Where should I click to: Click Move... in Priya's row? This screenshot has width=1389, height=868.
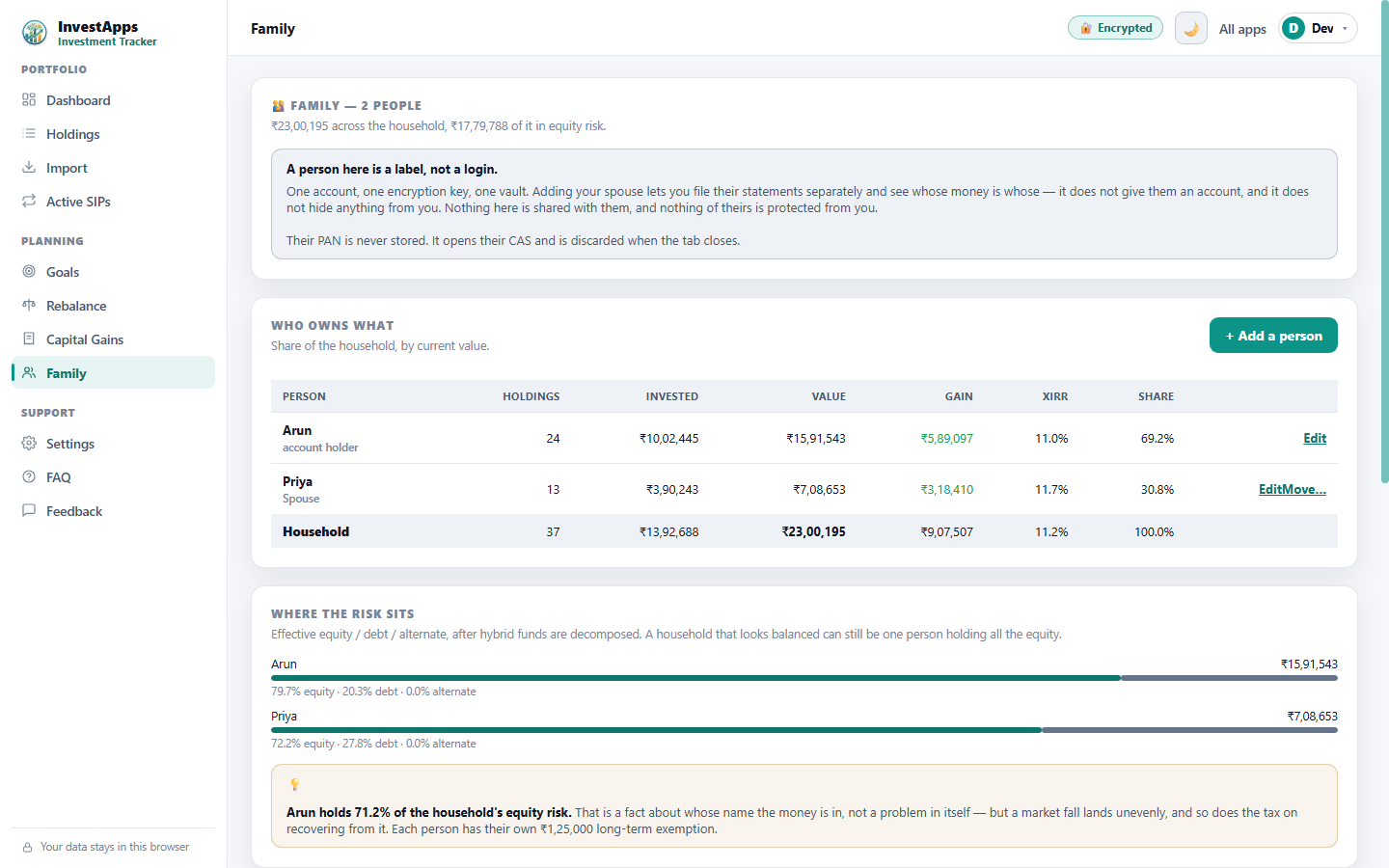pyautogui.click(x=1305, y=489)
